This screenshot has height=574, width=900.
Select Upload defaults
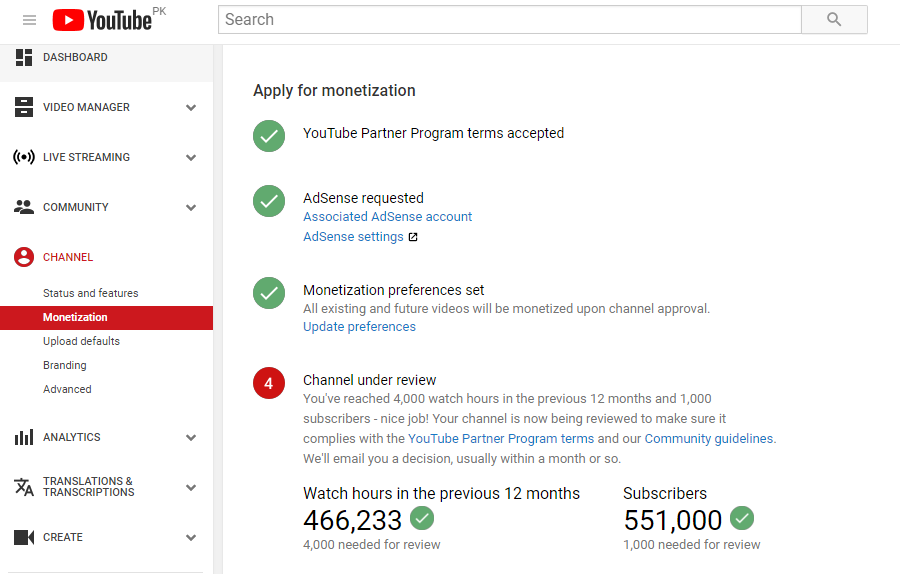point(82,341)
